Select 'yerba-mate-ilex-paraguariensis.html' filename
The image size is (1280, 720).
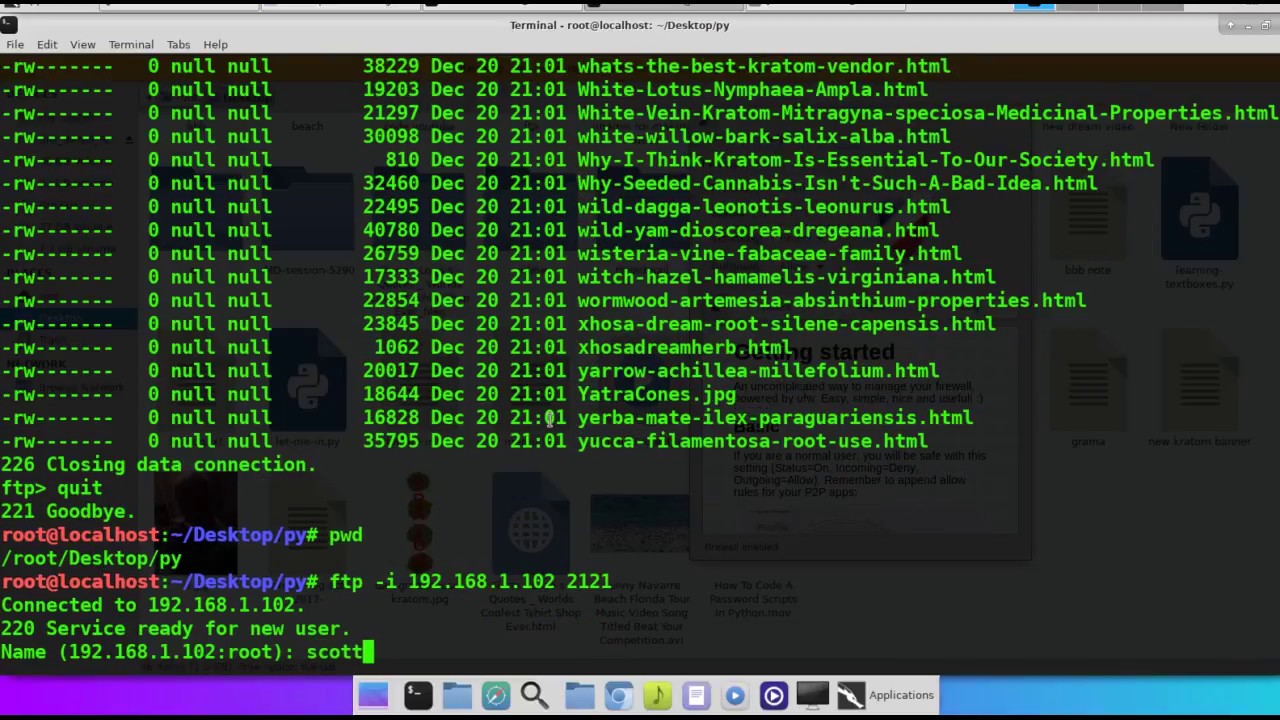(x=775, y=418)
